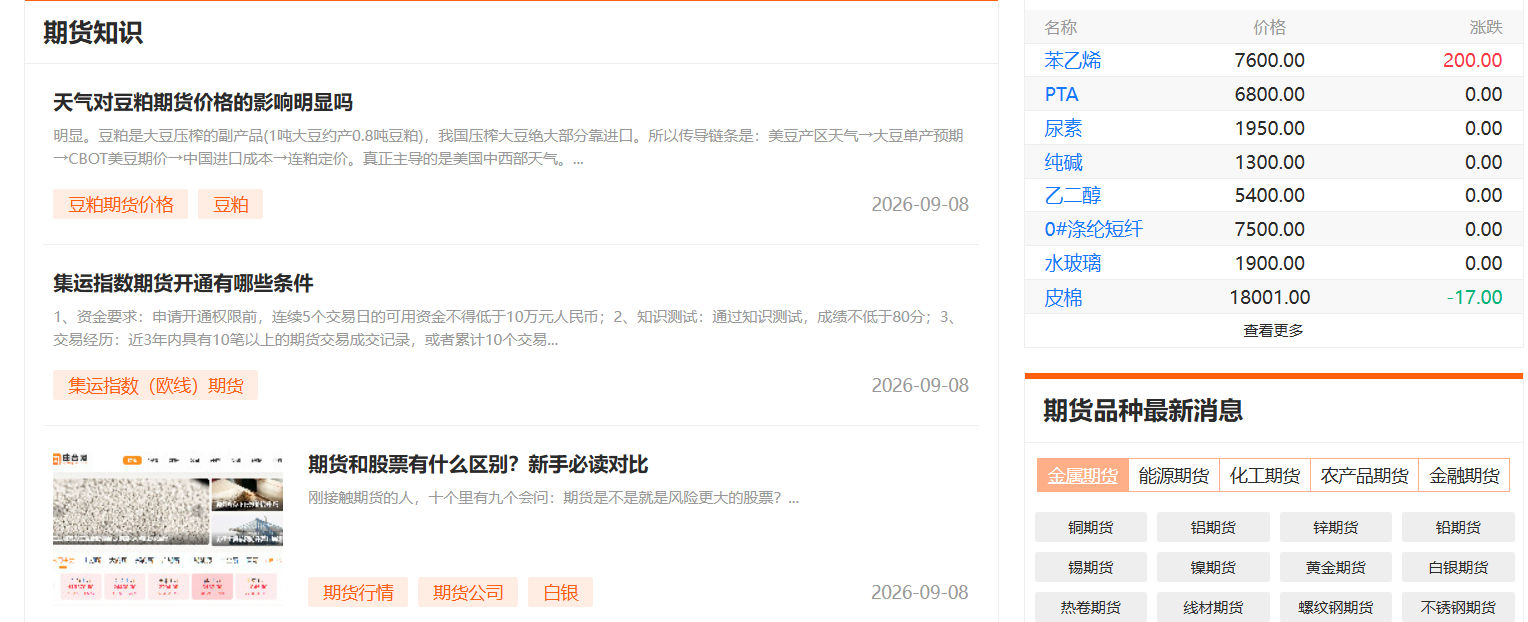Open article 集运指数期货开通有哪些条件
Viewport: 1528px width, 622px height.
[183, 283]
